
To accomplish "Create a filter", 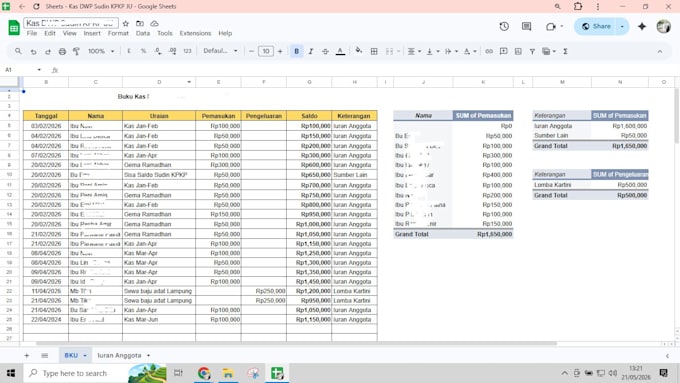I will point(532,51).
